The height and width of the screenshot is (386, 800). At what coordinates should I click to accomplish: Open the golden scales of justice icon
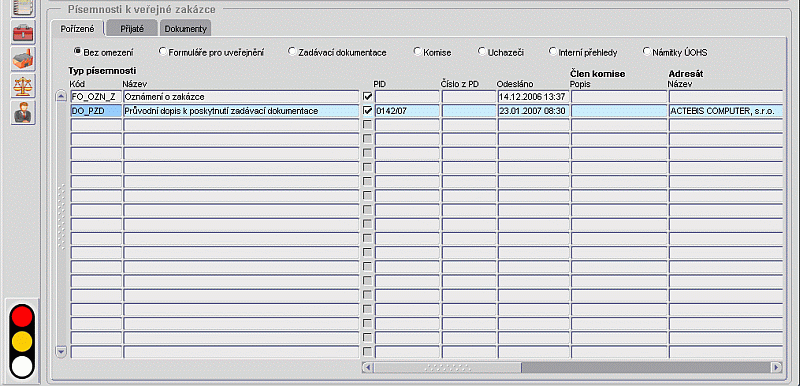coord(23,86)
